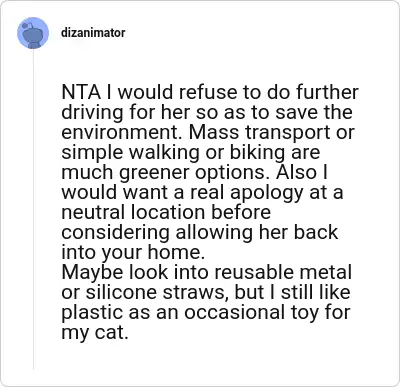Collapse the comment using the vertical thread line
This screenshot has width=400, height=387.
[x=33, y=210]
